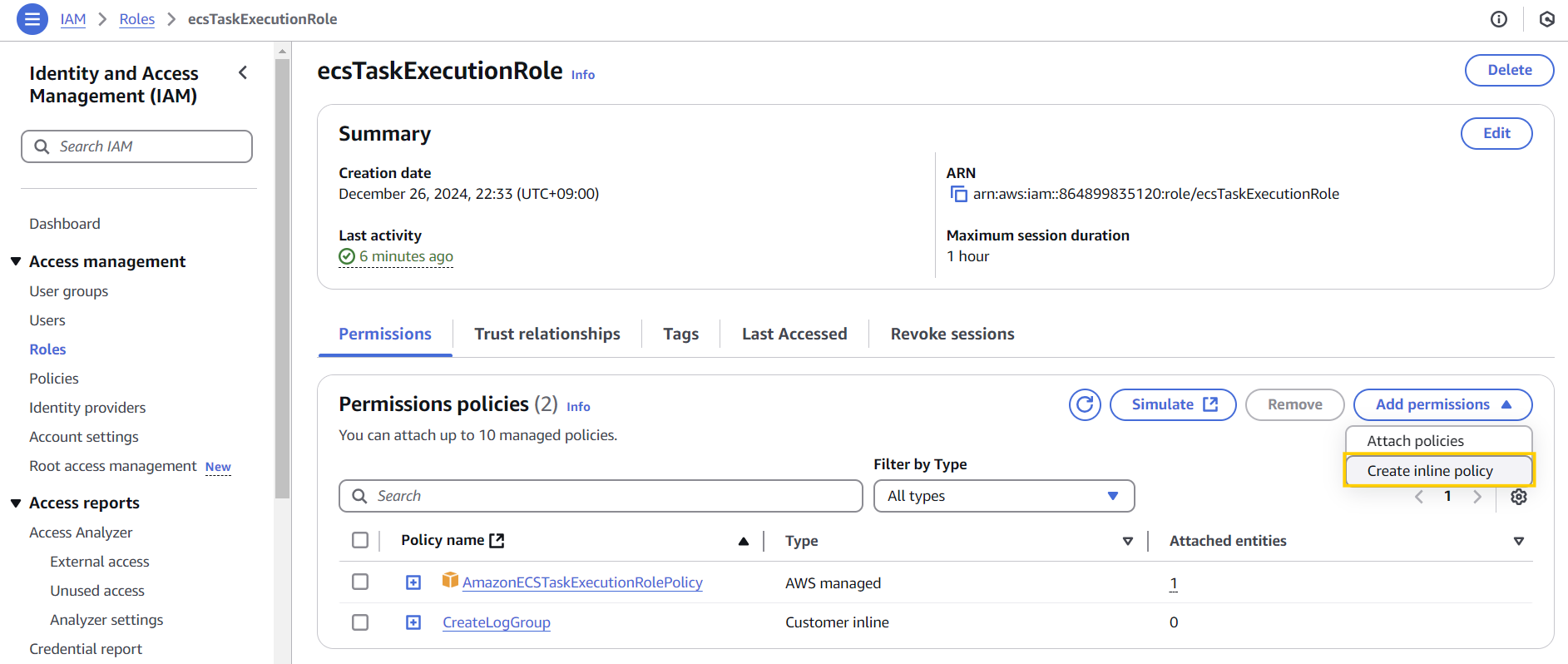Collapse the Access management section

pos(16,261)
